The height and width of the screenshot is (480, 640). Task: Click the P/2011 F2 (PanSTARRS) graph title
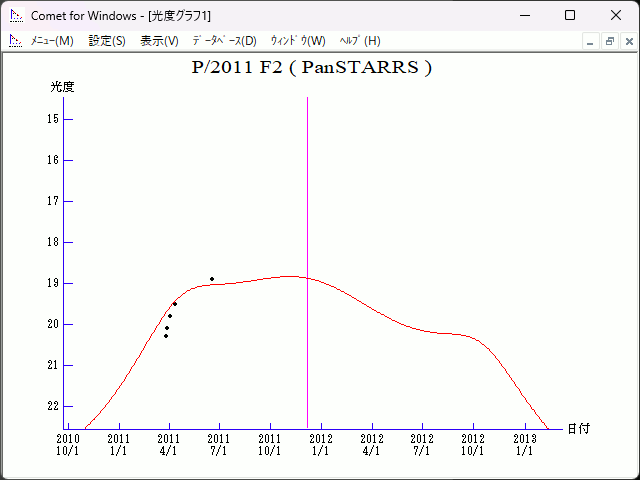pos(311,68)
